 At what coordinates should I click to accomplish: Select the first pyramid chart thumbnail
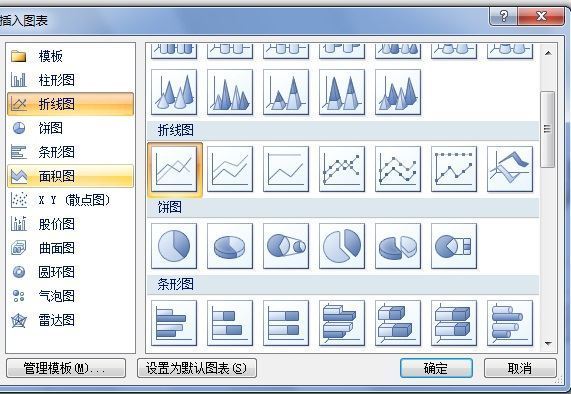coord(174,92)
